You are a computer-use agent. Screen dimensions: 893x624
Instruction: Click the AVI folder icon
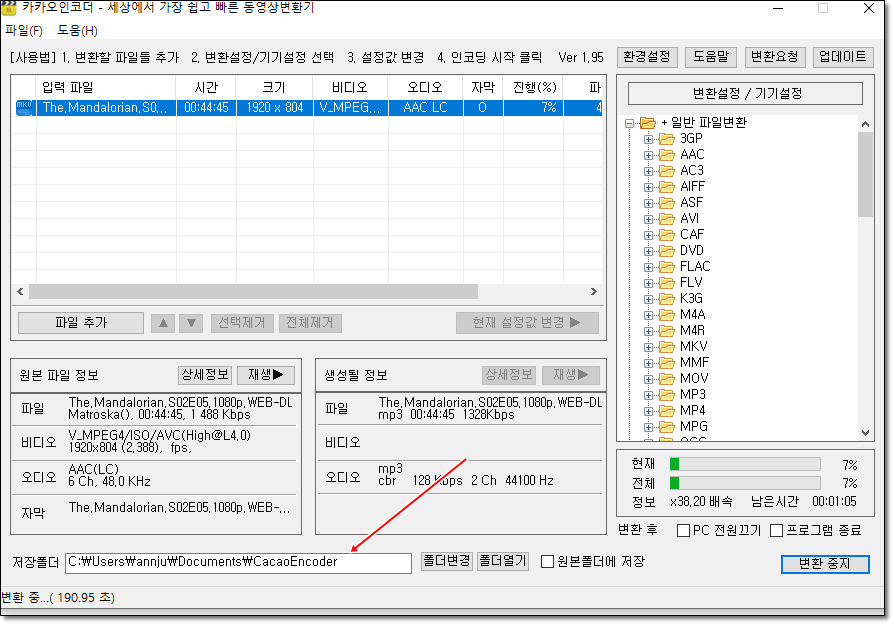click(666, 219)
